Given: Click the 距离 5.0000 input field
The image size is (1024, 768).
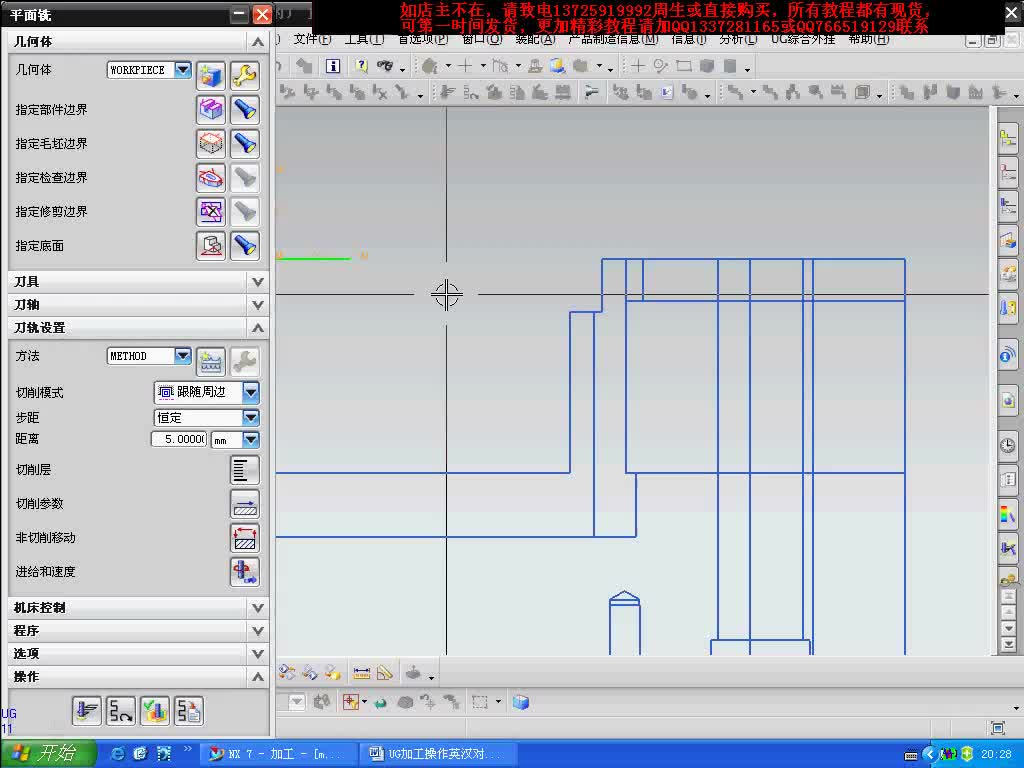Looking at the screenshot, I should click(179, 440).
